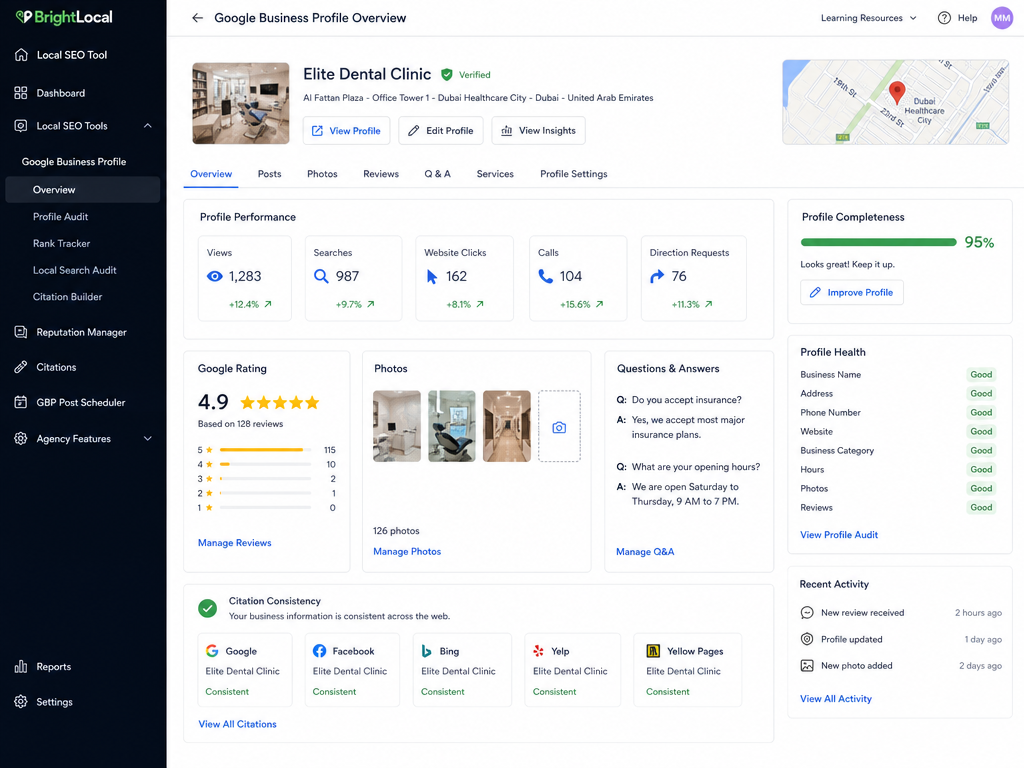The height and width of the screenshot is (768, 1024).
Task: Expand the Agency Features section chevron
Action: (148, 438)
